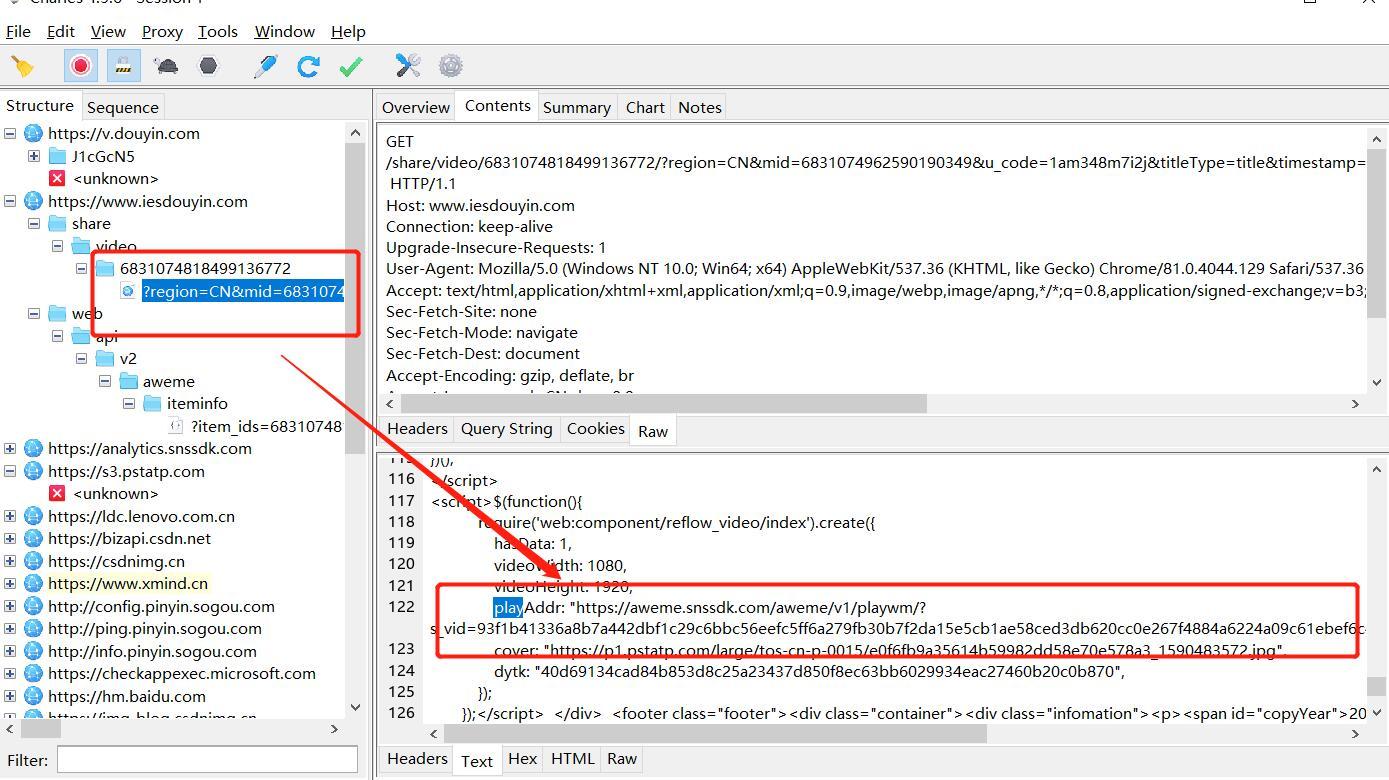Click the green checkmark Validate icon
The height and width of the screenshot is (780, 1389).
[x=351, y=66]
